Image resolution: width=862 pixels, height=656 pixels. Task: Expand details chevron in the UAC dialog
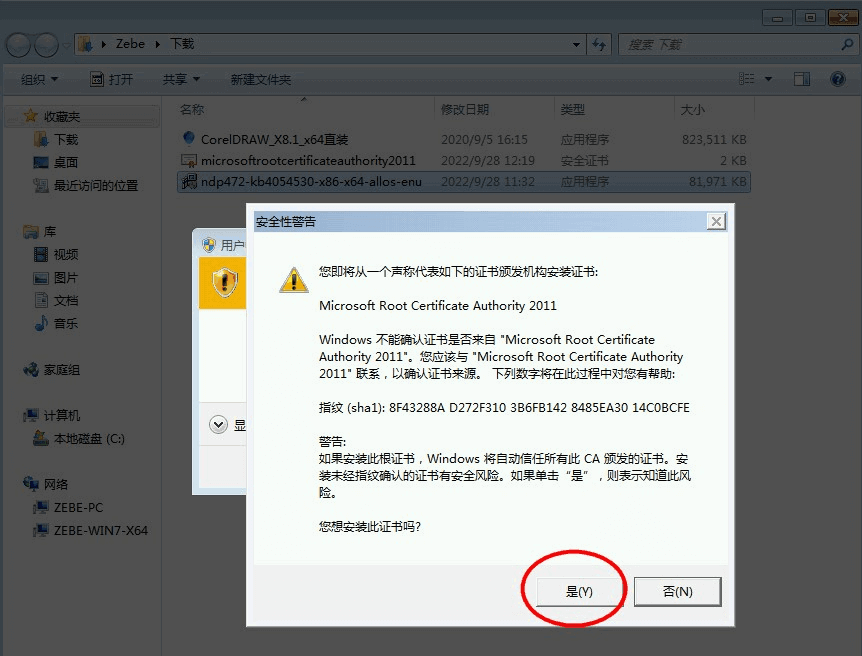click(x=219, y=425)
